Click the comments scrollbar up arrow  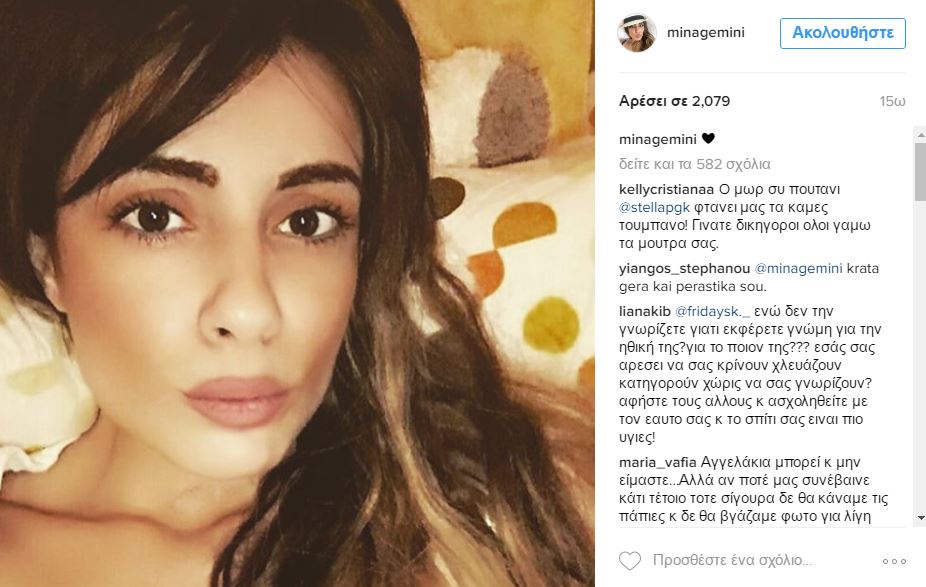(x=920, y=135)
